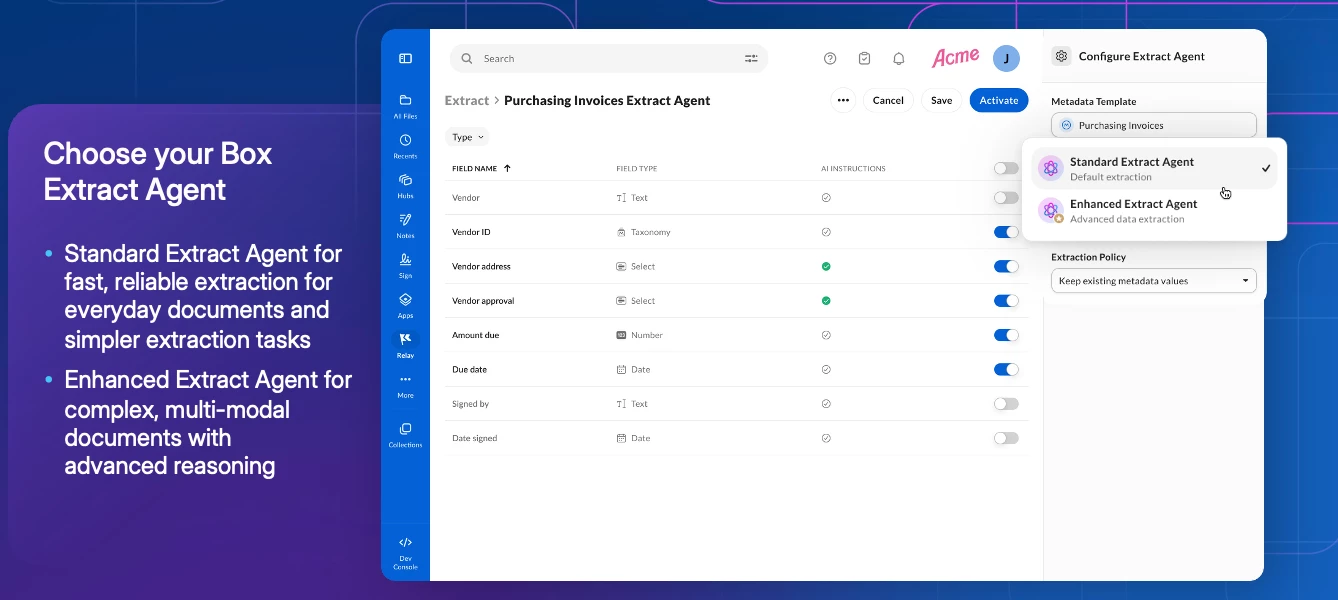The image size is (1338, 600).
Task: Click AI instructions icon for Signed by
Action: pyautogui.click(x=826, y=404)
